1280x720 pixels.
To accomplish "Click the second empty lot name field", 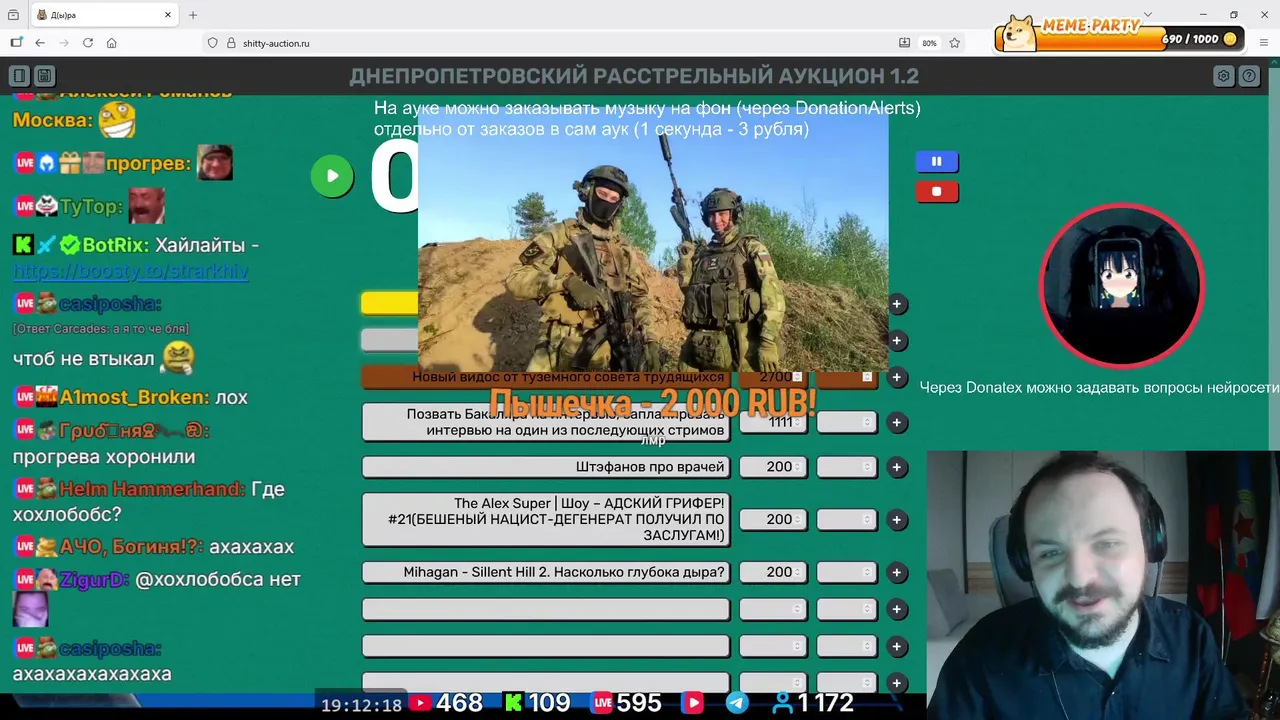I will point(546,646).
